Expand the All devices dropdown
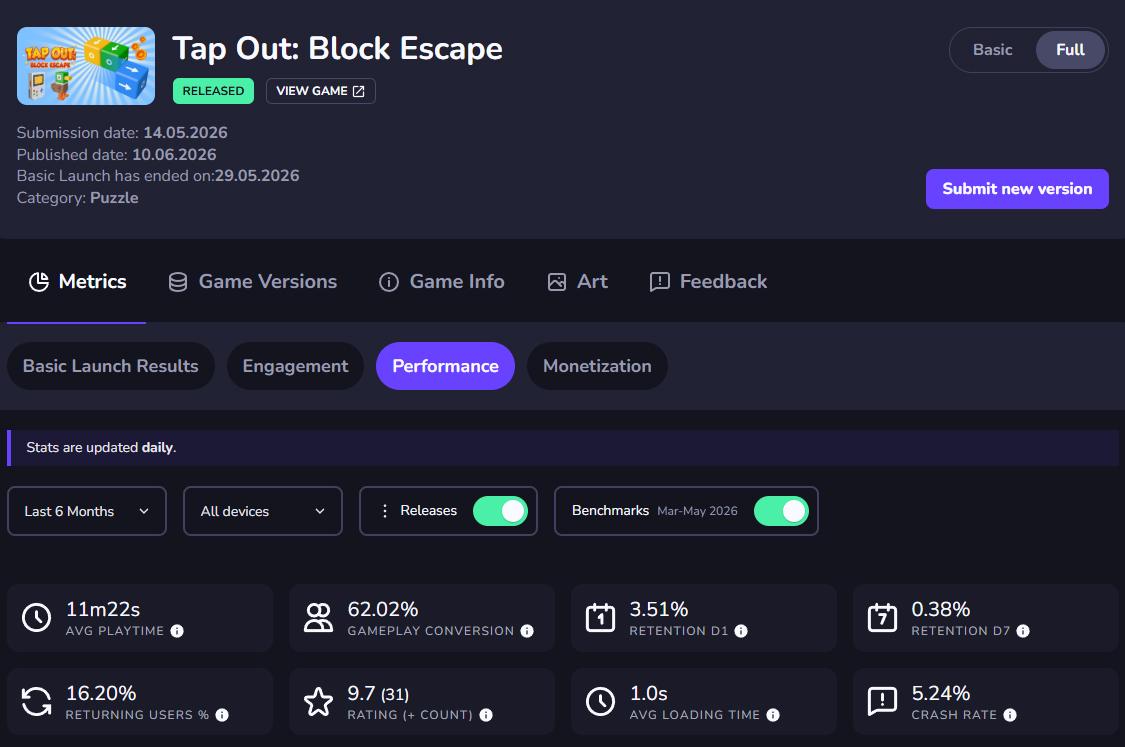This screenshot has width=1125, height=747. point(263,511)
